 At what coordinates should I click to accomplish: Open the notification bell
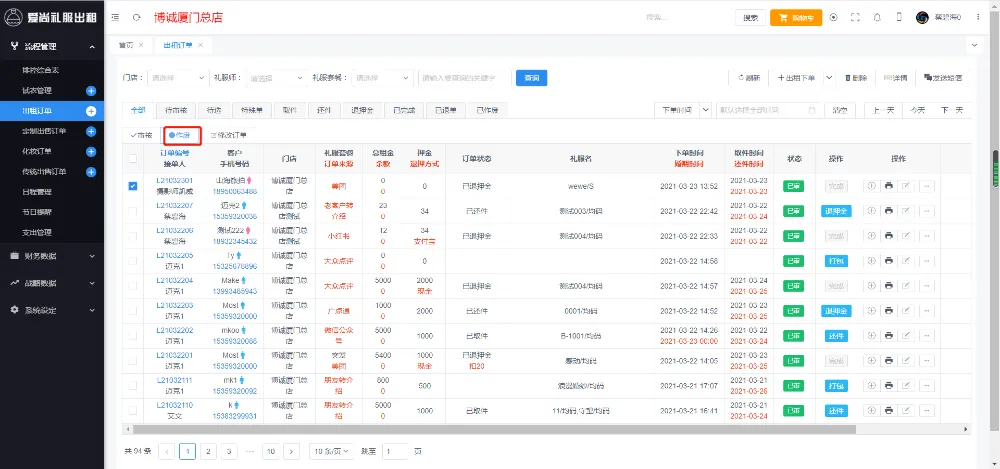[x=877, y=17]
